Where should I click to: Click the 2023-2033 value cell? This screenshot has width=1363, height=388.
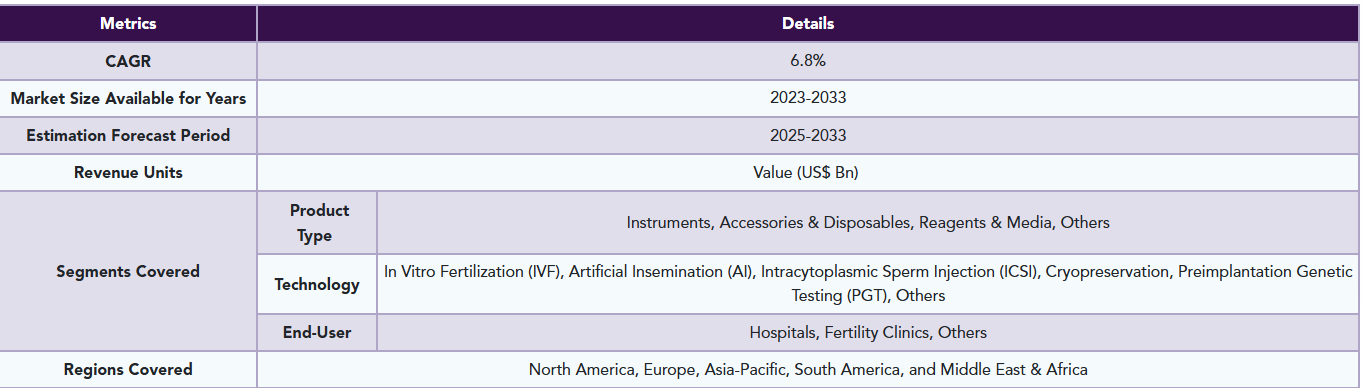(x=808, y=98)
